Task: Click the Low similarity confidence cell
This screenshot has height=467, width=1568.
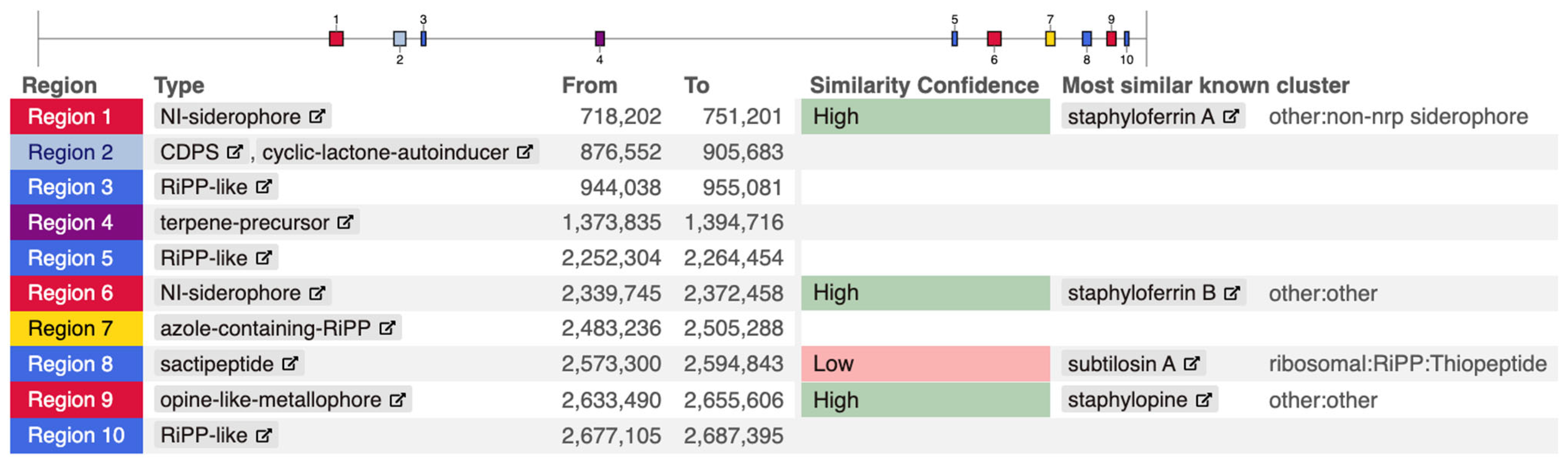Action: 925,364
